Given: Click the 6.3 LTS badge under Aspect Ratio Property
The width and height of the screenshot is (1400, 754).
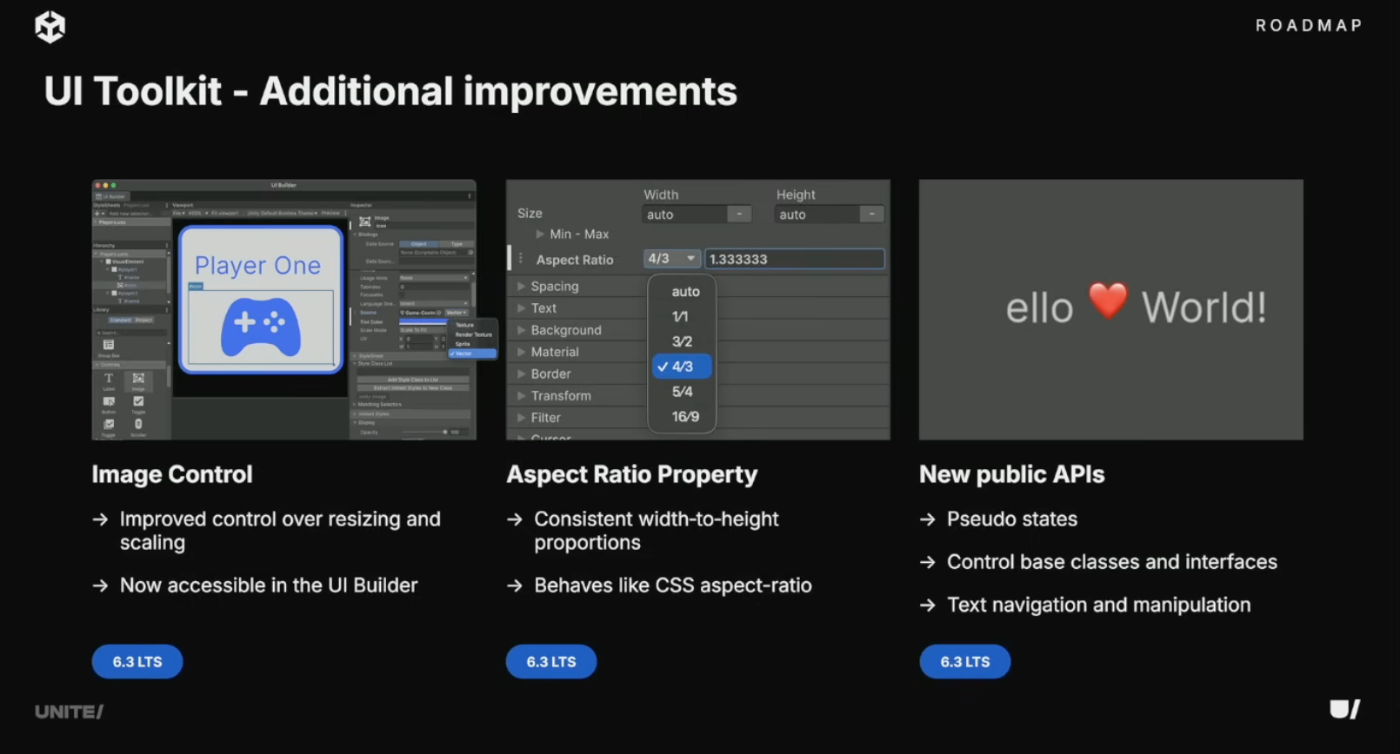Looking at the screenshot, I should [551, 662].
